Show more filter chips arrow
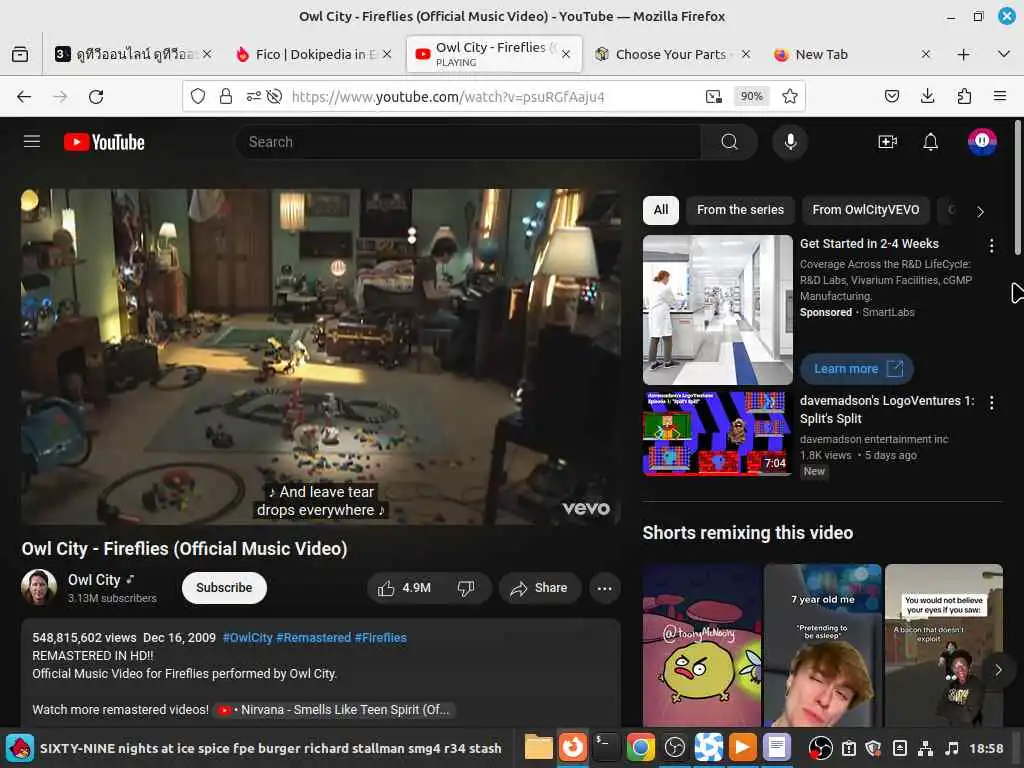The image size is (1024, 768). coord(980,212)
